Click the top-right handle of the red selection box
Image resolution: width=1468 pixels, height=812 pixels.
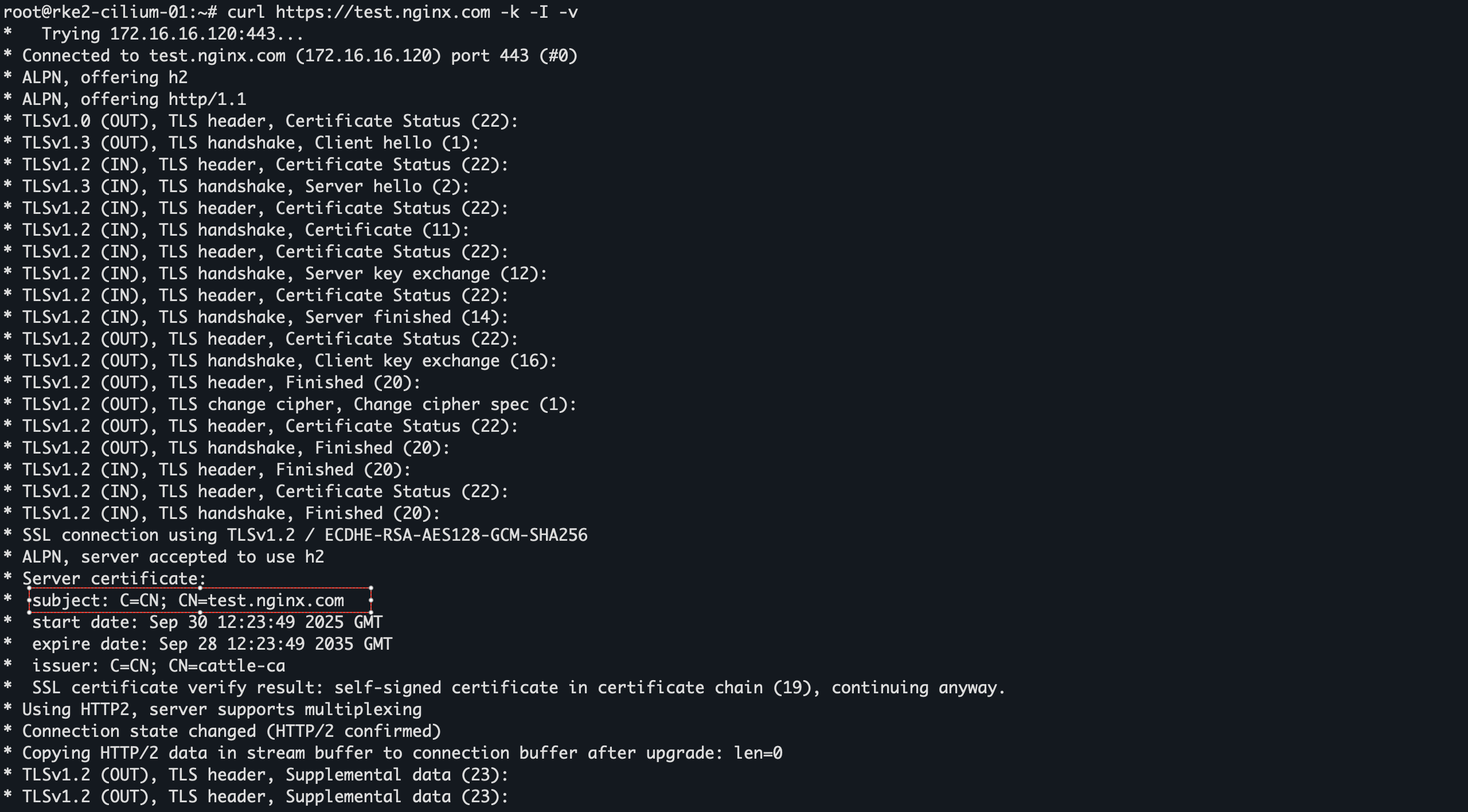pyautogui.click(x=371, y=588)
